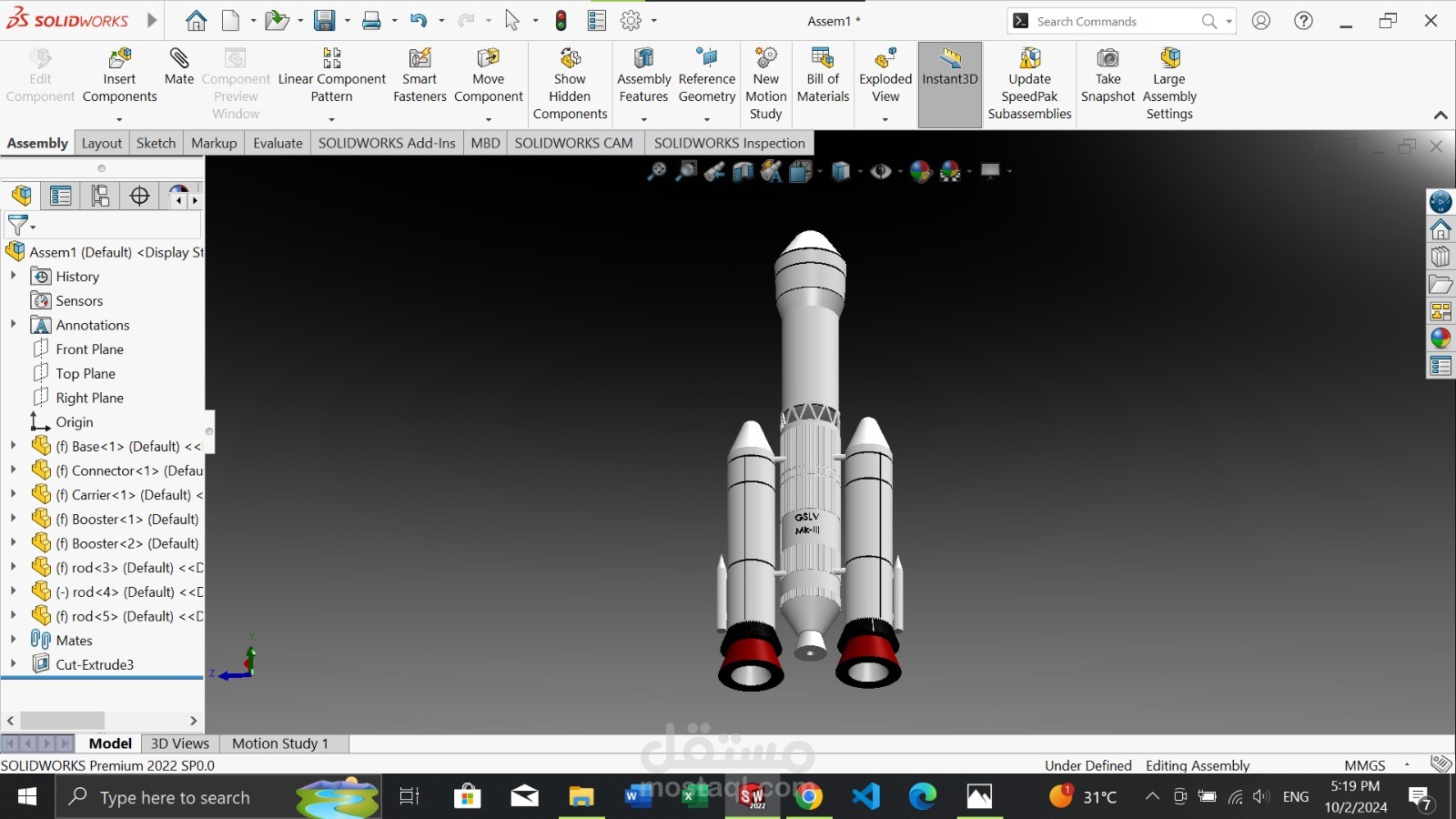Open the SOLIDWORKS CAM tab
The width and height of the screenshot is (1456, 819).
[x=574, y=143]
